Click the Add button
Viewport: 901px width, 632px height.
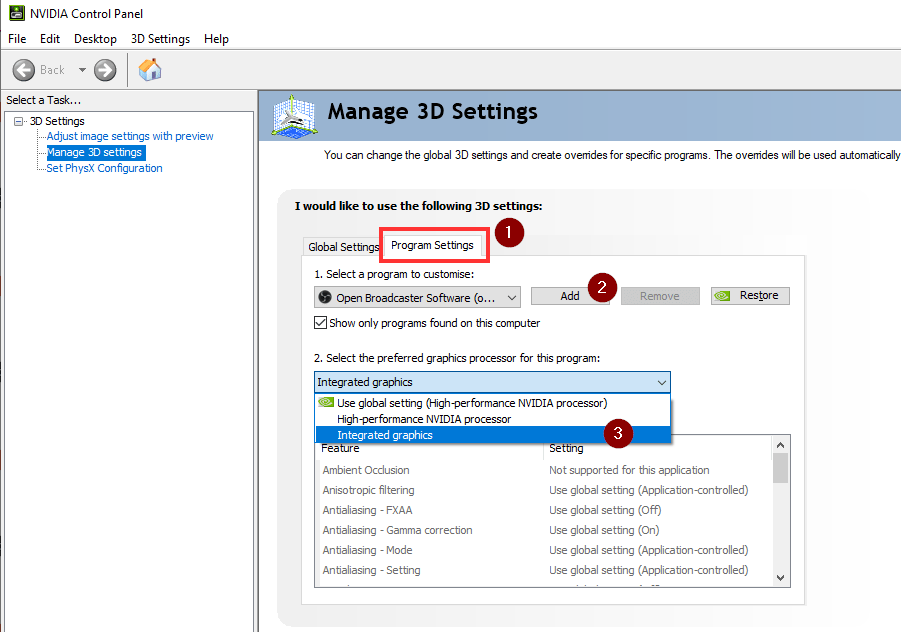coord(570,296)
